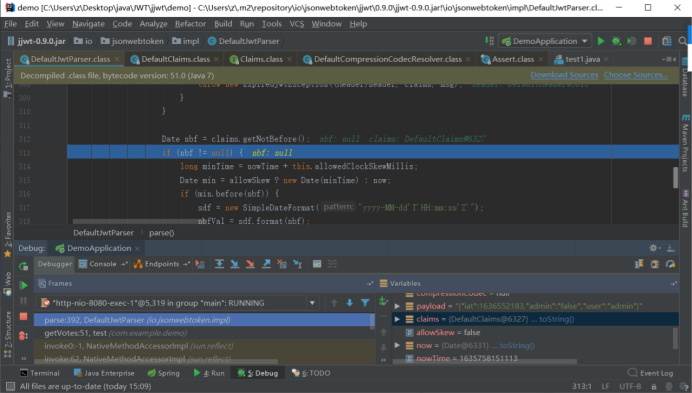Expand more debug sidebar actions chevron
Image resolution: width=692 pixels, height=393 pixels.
coord(24,358)
